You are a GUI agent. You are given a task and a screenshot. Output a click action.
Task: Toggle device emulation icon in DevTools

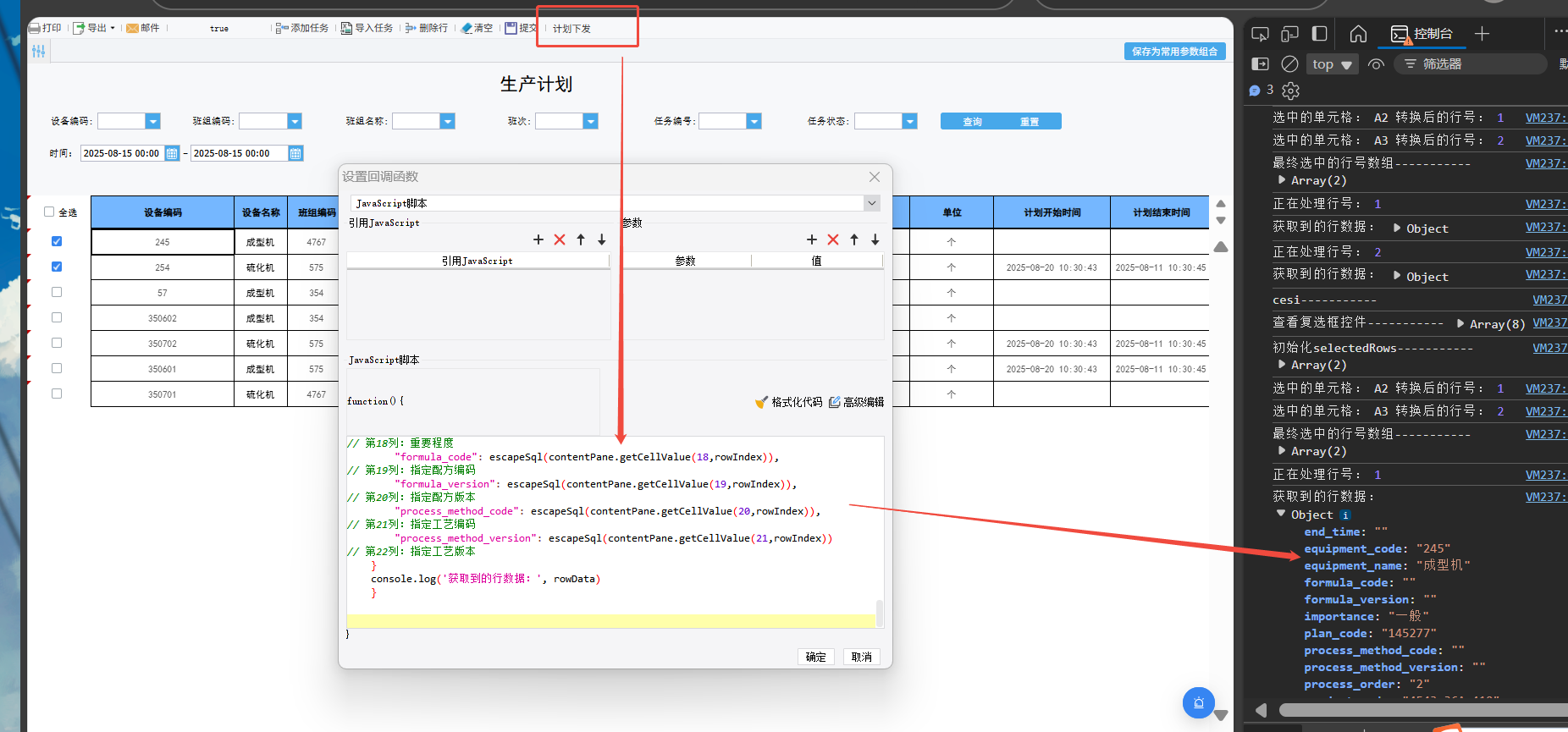1289,34
